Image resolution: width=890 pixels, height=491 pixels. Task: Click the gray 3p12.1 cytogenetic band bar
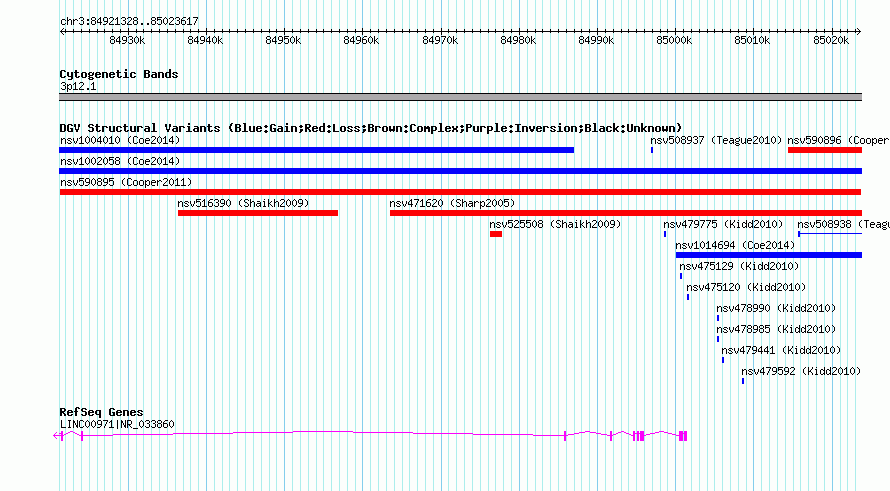coord(460,97)
